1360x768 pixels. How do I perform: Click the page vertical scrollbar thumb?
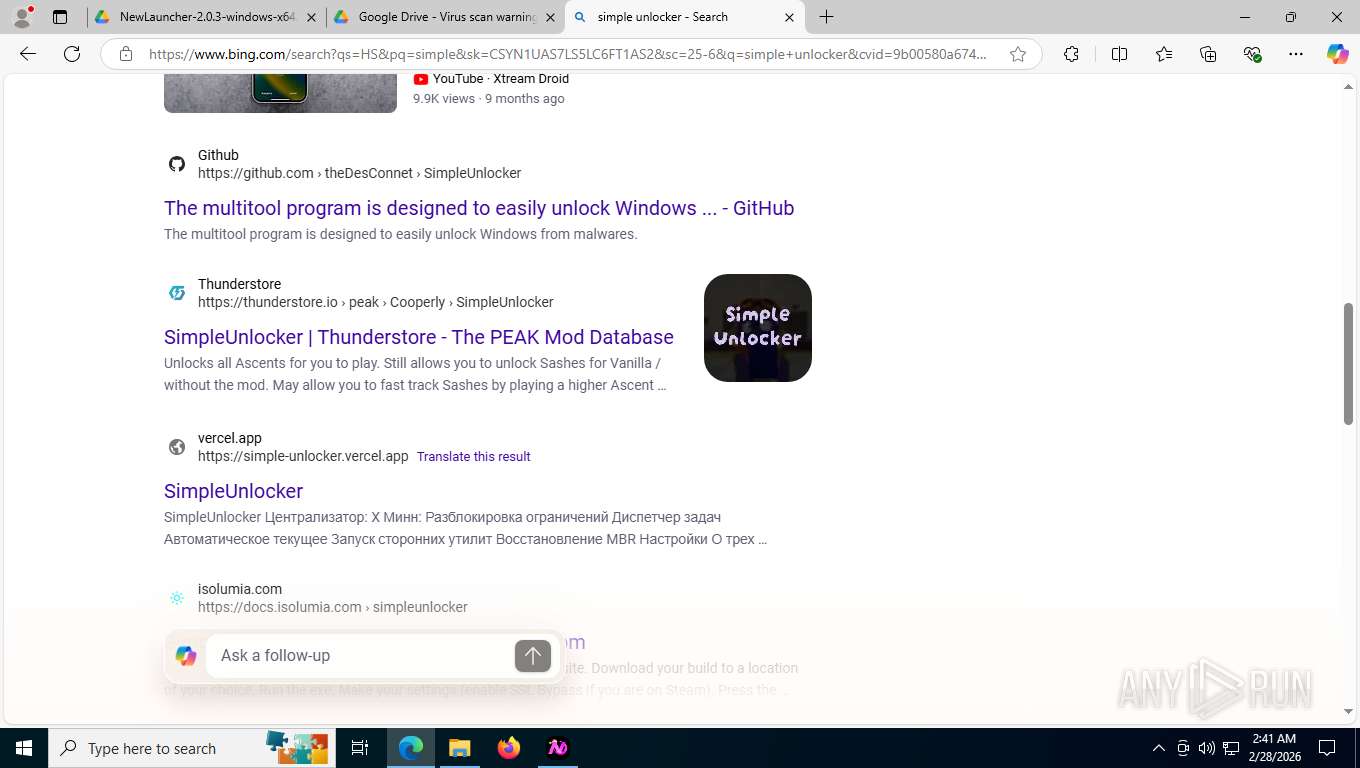1348,364
